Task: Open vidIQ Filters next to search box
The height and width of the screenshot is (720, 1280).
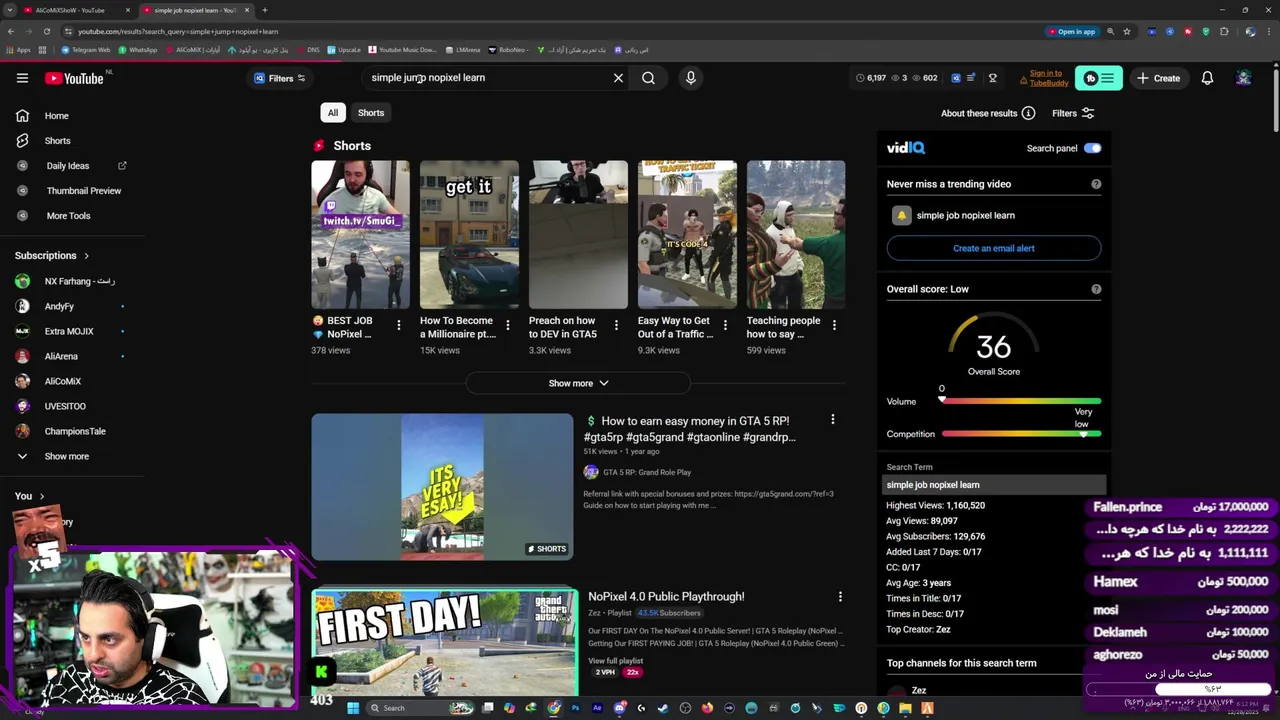Action: (x=280, y=78)
